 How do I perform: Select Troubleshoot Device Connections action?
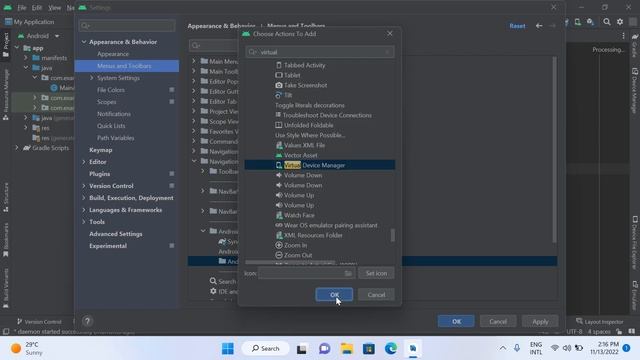pyautogui.click(x=327, y=115)
